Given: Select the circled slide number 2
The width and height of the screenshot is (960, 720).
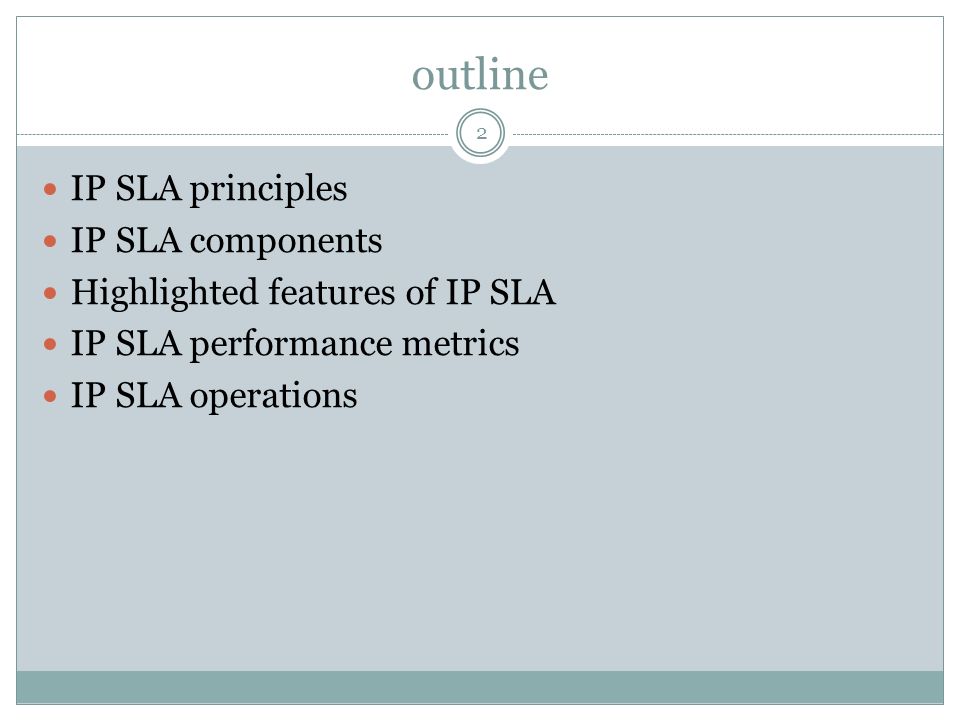Looking at the screenshot, I should (481, 133).
